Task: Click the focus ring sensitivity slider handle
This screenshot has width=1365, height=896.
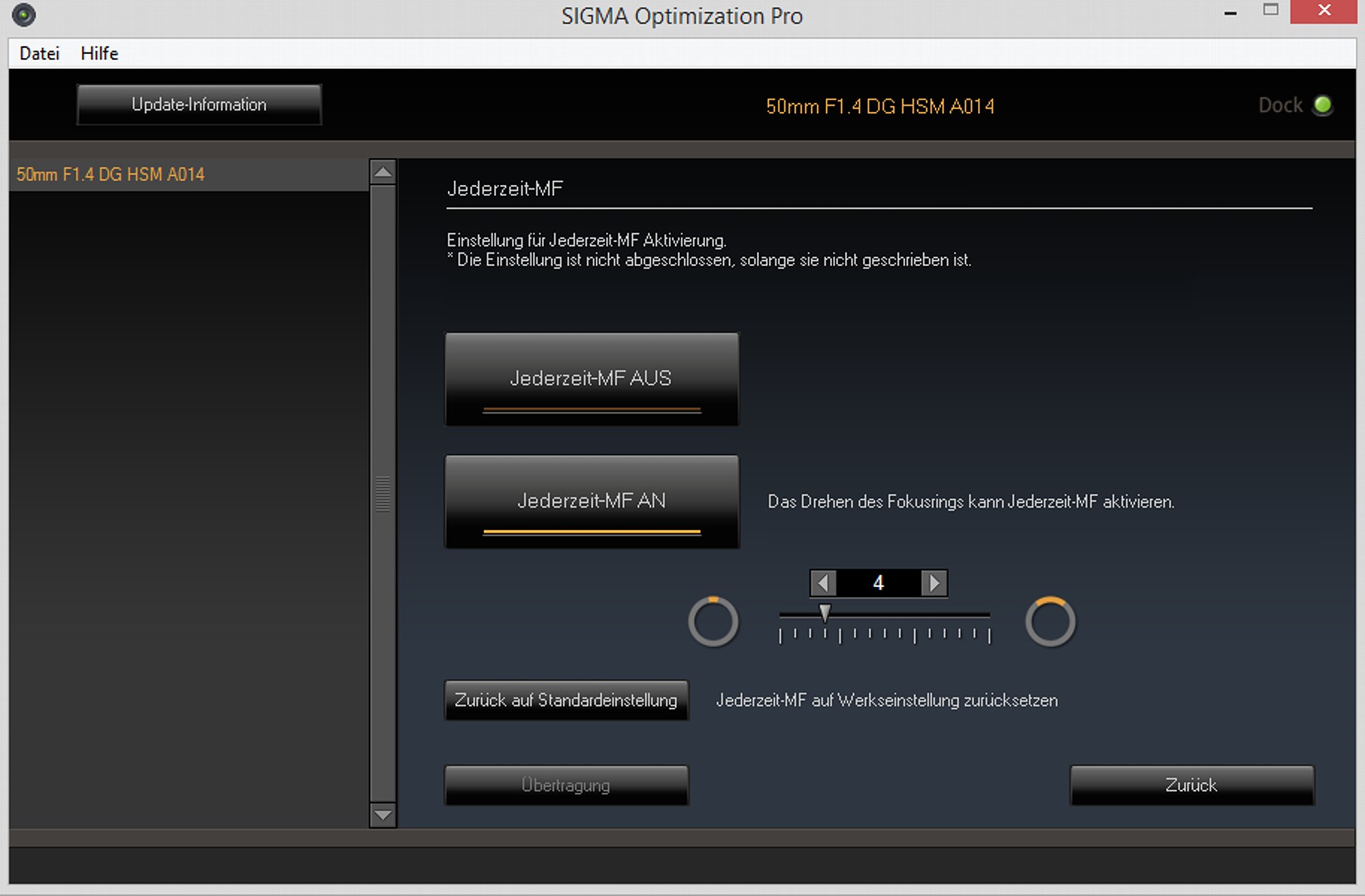Action: pos(825,613)
